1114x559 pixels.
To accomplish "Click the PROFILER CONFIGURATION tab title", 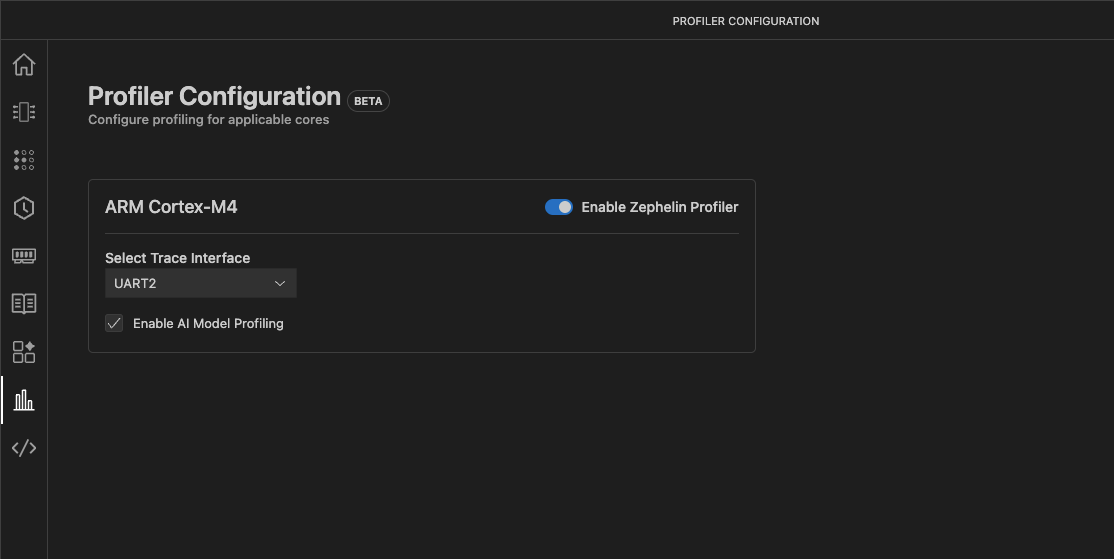I will 745,21.
